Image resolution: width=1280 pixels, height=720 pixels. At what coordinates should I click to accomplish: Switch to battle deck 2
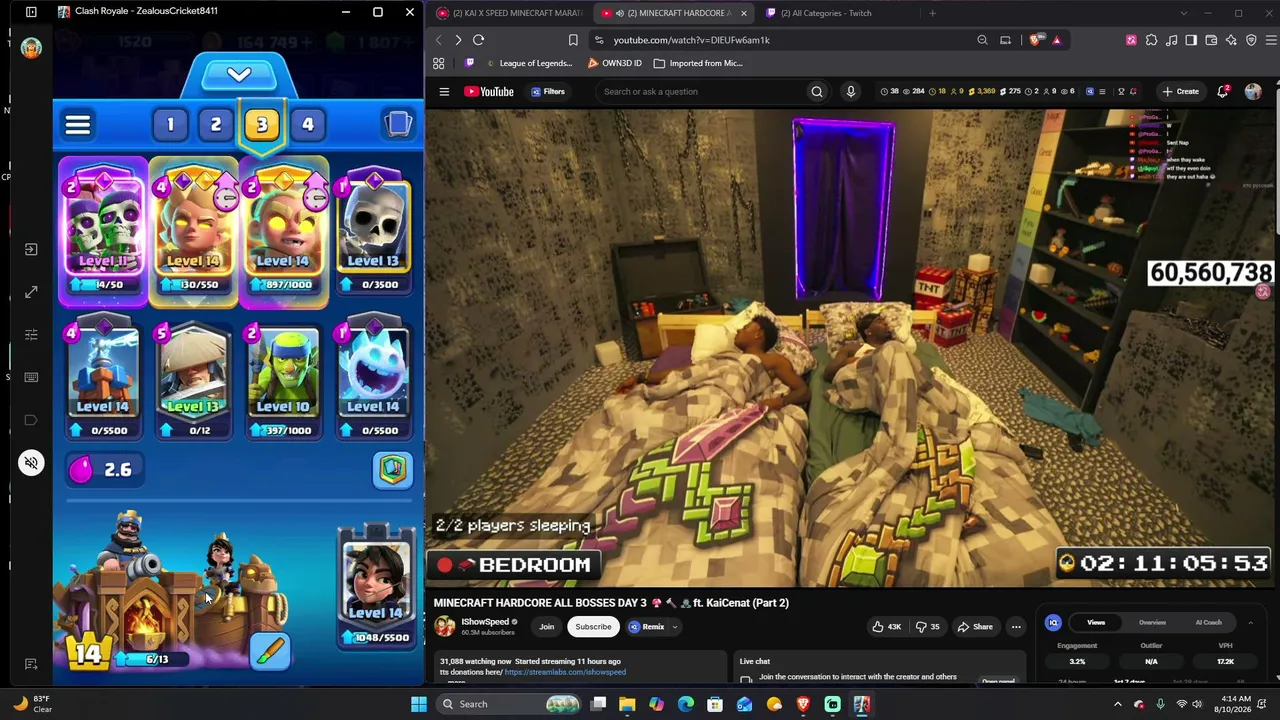pyautogui.click(x=216, y=124)
